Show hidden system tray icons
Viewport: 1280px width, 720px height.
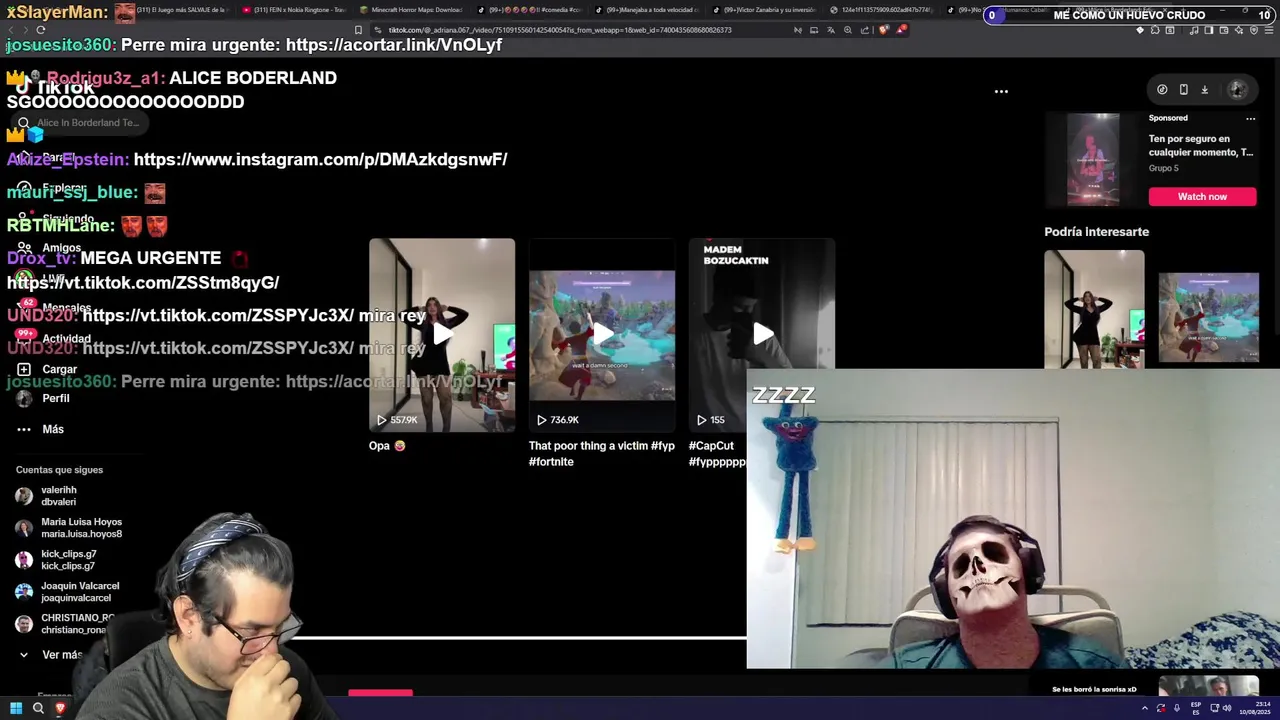(1145, 708)
